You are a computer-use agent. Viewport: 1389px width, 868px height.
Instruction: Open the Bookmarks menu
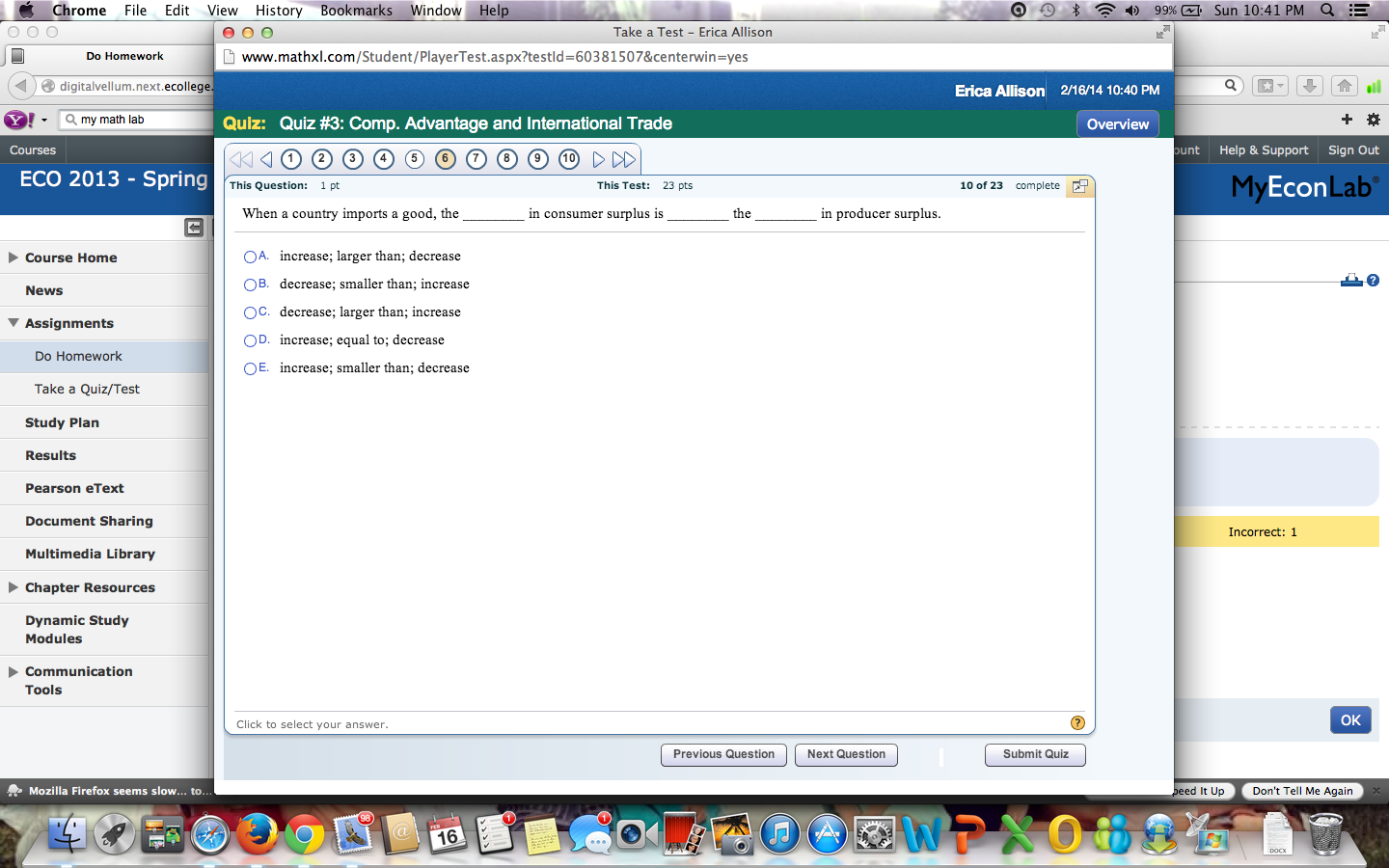pos(356,11)
